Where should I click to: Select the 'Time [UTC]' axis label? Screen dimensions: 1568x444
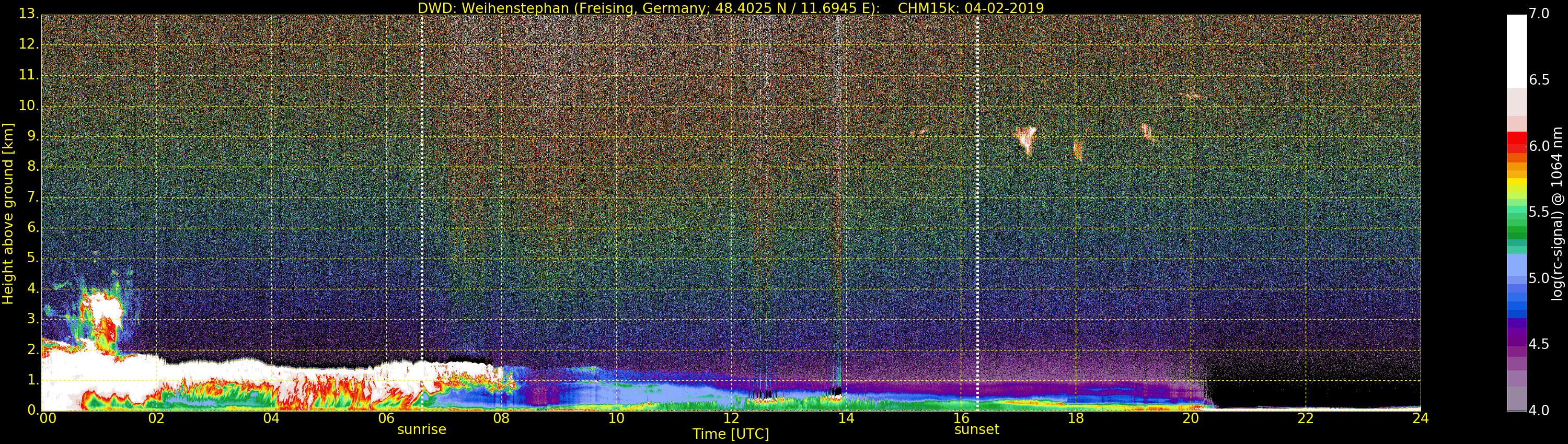[731, 434]
